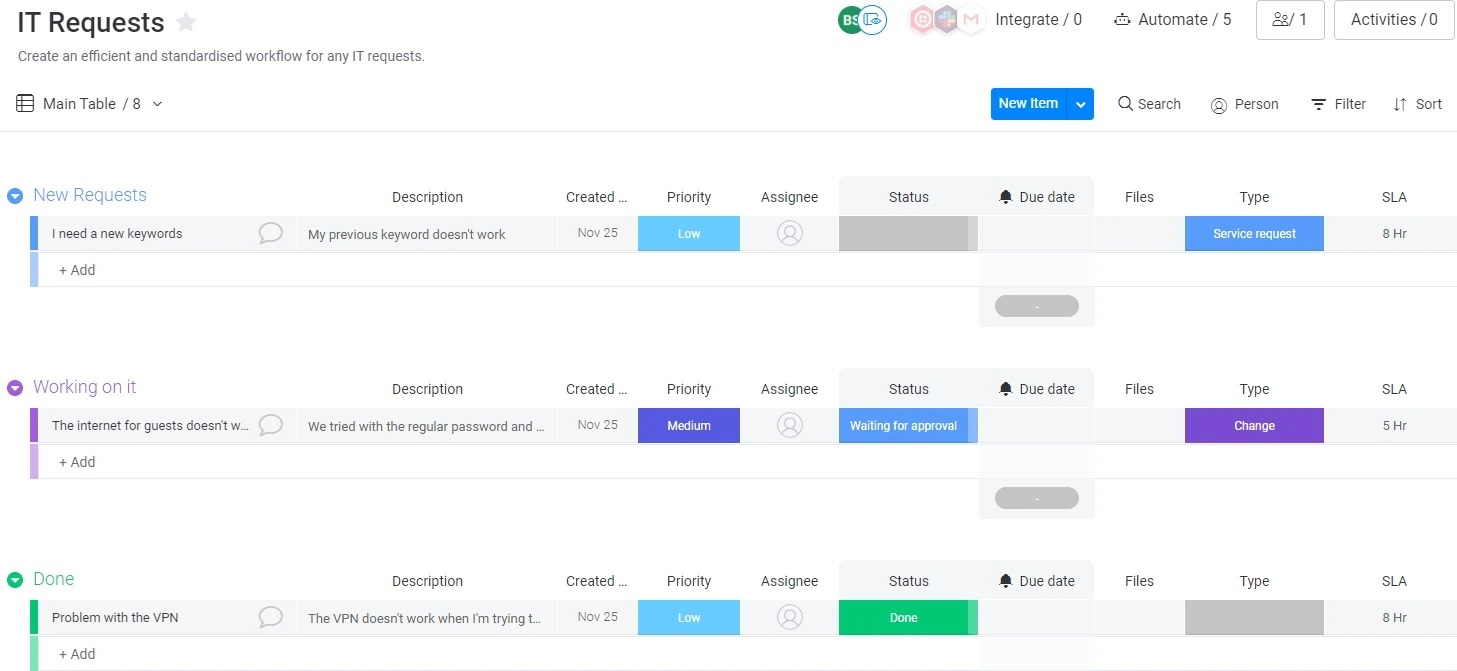The image size is (1457, 671).
Task: Change the Waiting for approval status
Action: click(x=906, y=425)
